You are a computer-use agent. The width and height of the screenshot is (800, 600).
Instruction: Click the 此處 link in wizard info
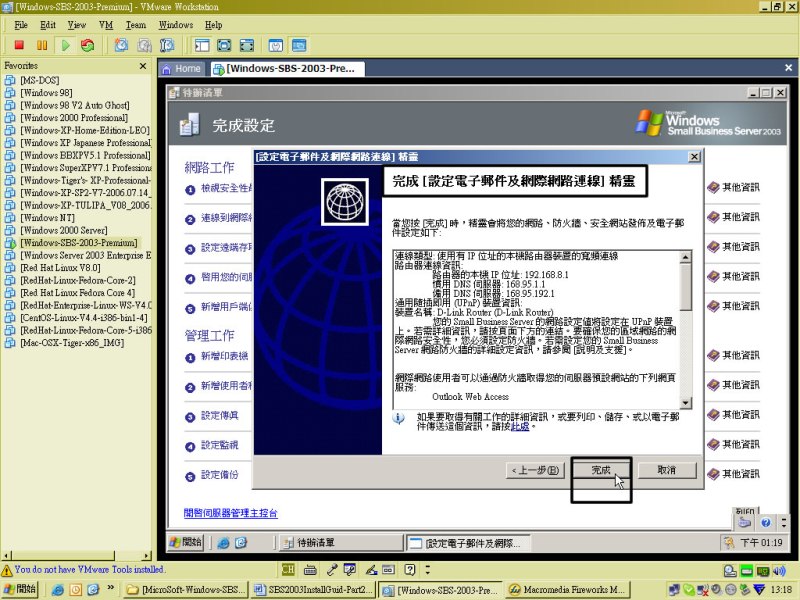[520, 426]
